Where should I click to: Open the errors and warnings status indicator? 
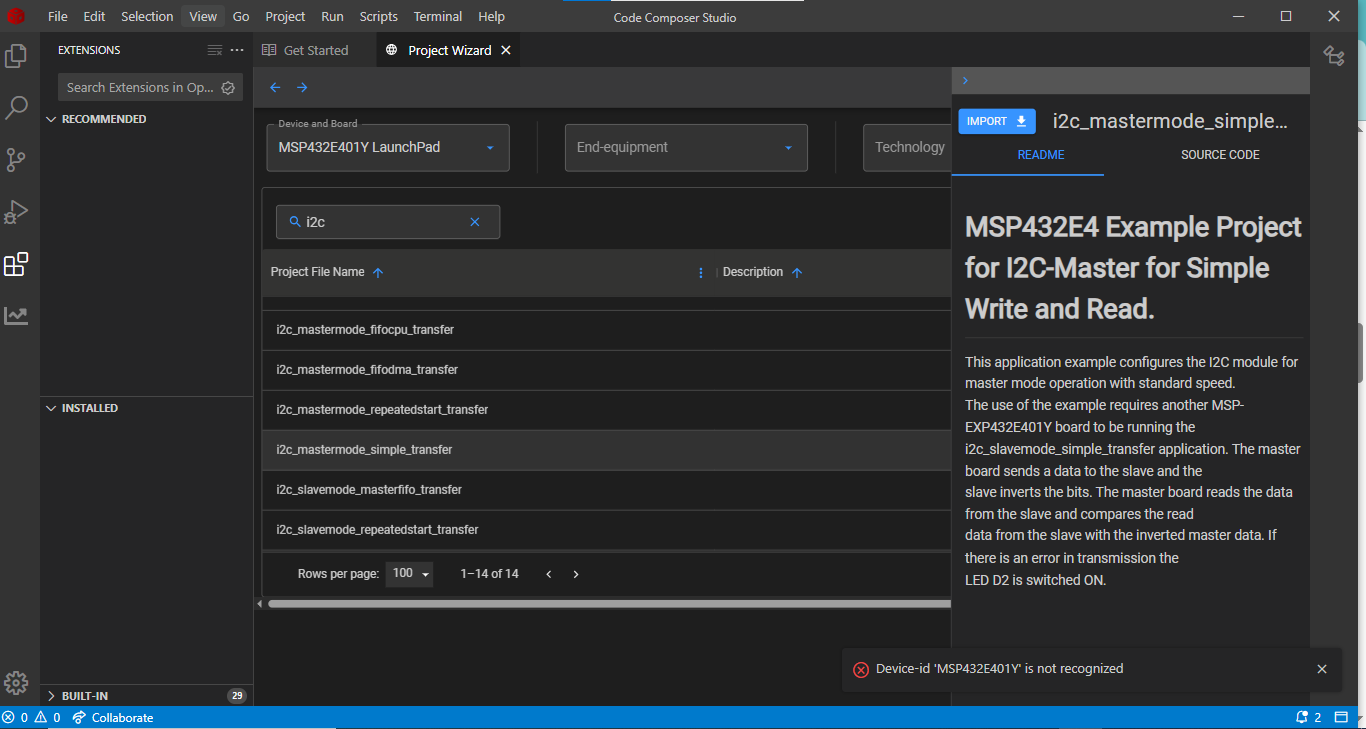[x=31, y=718]
